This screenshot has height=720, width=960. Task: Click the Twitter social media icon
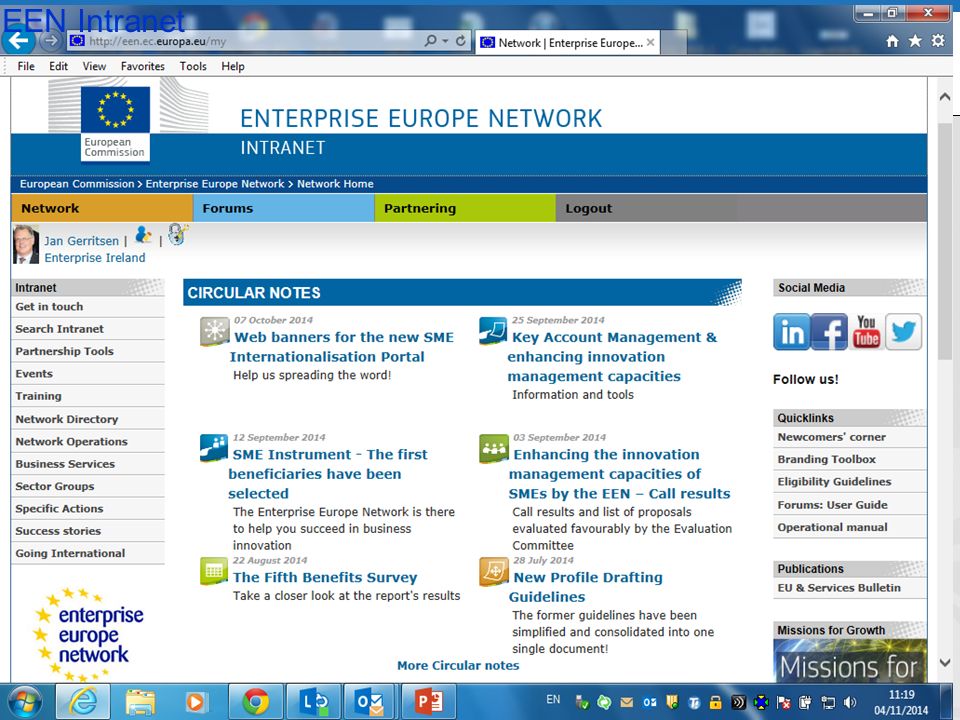903,332
